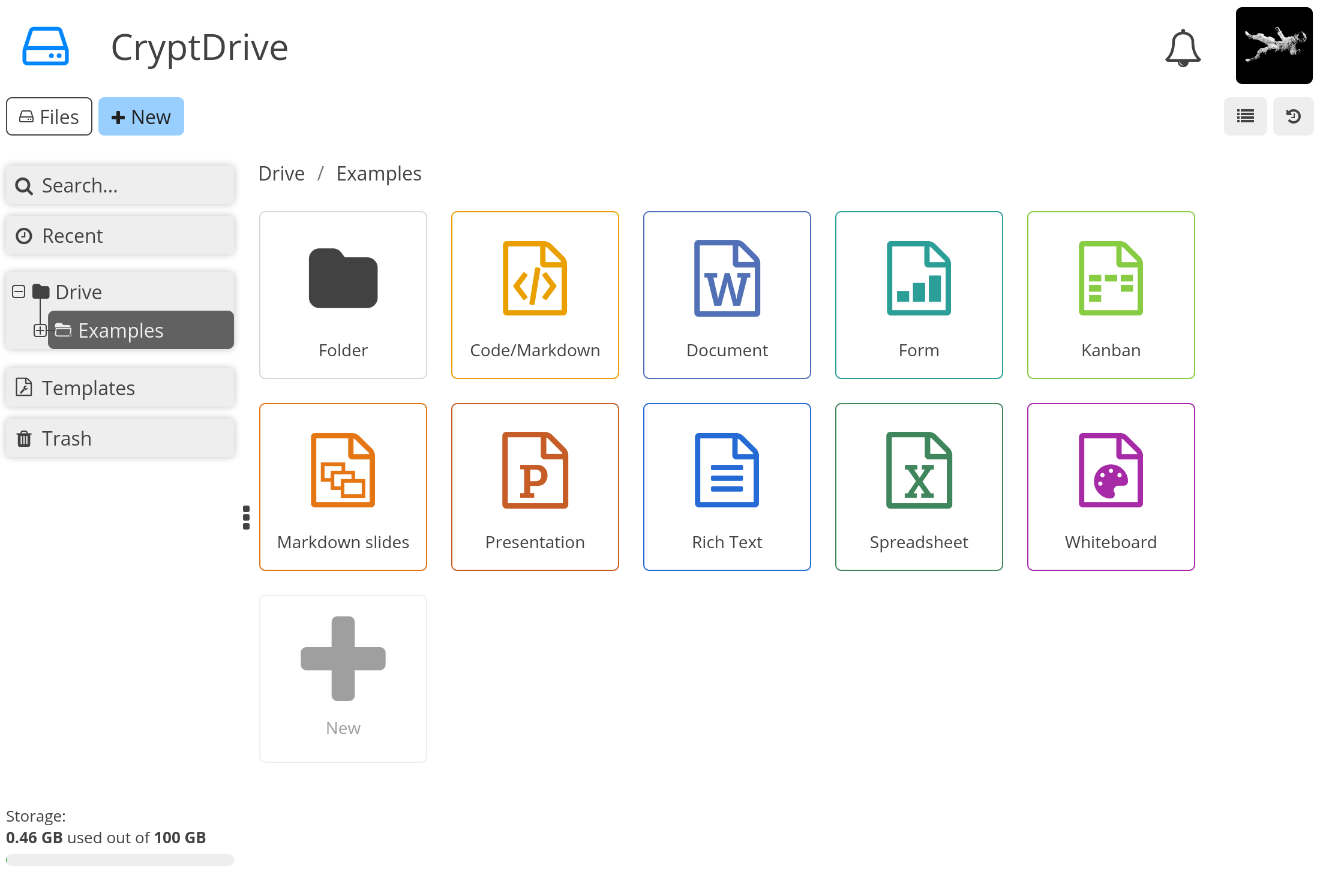
Task: Create a new Document file
Action: click(726, 294)
